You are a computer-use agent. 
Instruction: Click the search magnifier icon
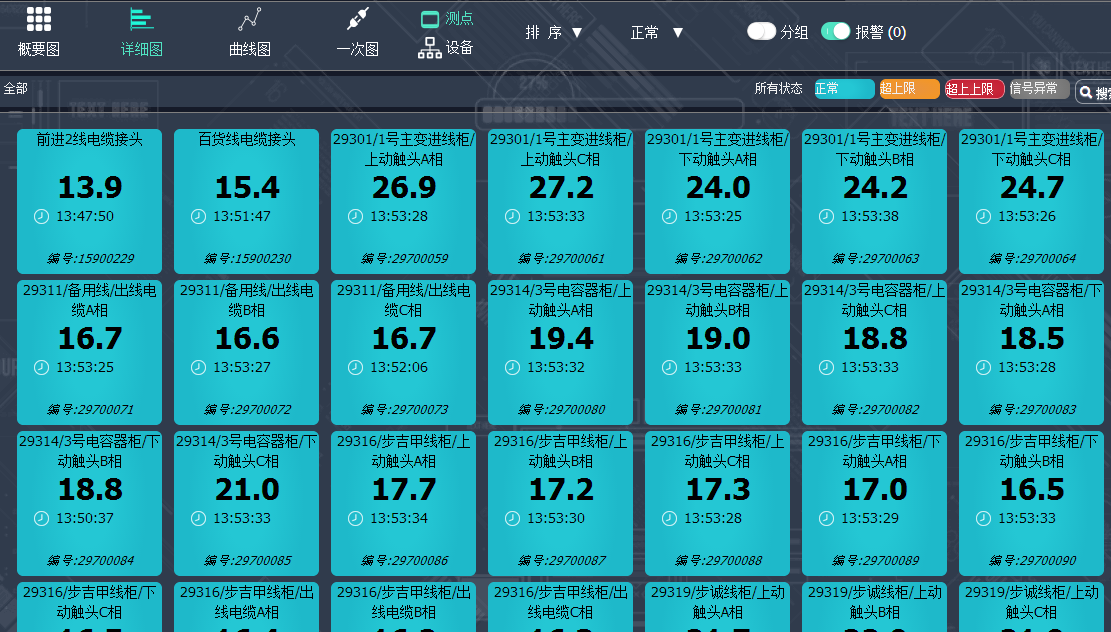coord(1085,92)
